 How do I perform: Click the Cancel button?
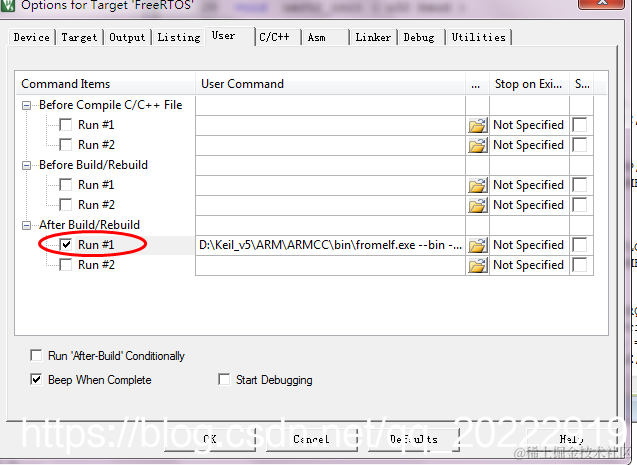point(312,439)
